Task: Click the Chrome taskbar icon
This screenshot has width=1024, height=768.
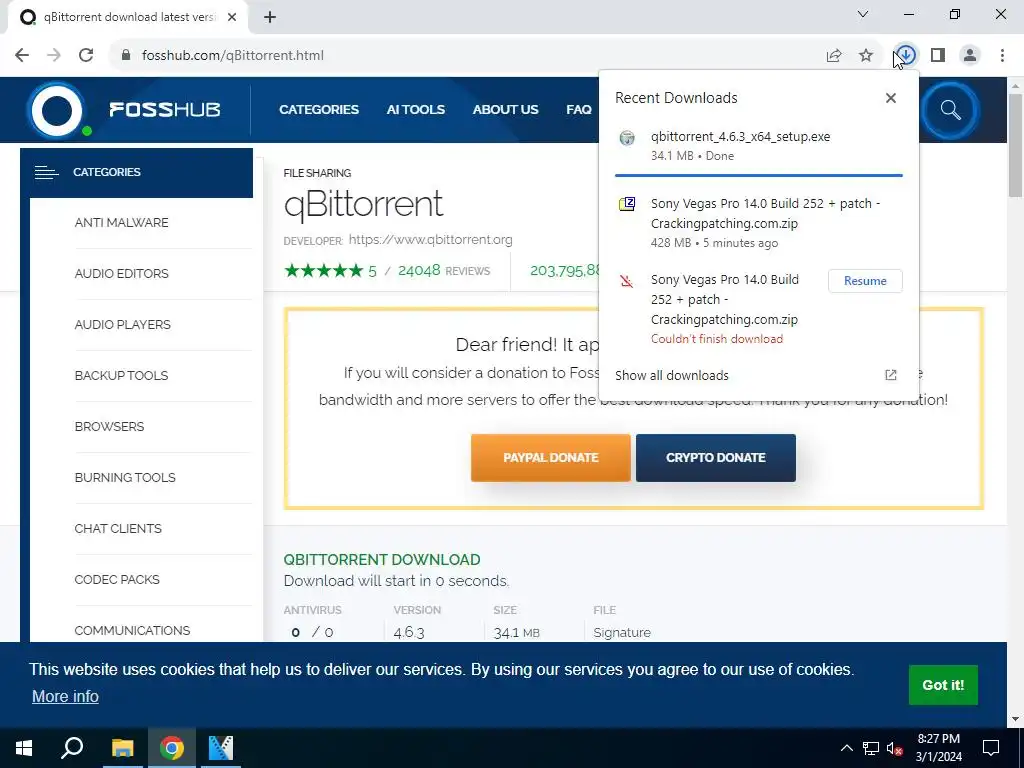Action: coord(172,748)
